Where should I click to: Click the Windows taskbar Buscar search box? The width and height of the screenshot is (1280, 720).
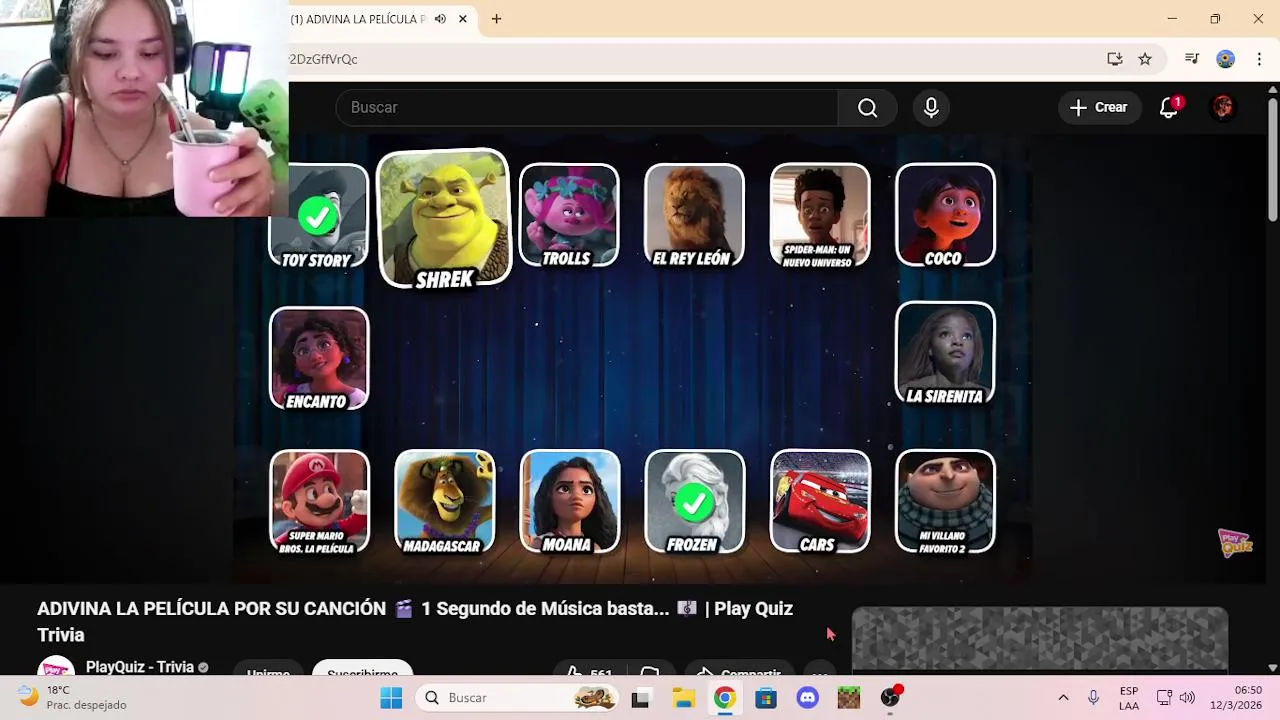click(x=519, y=697)
